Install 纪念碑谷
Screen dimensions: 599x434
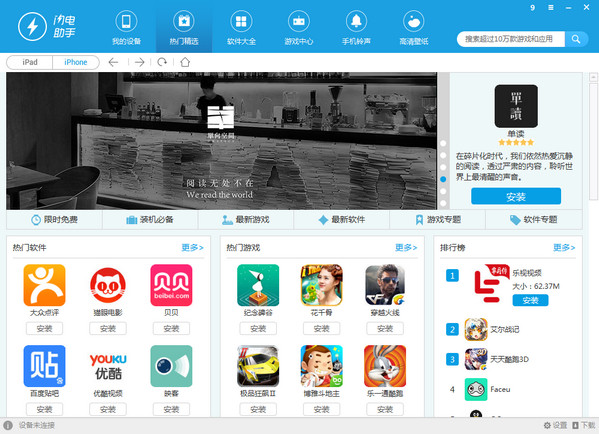258,329
